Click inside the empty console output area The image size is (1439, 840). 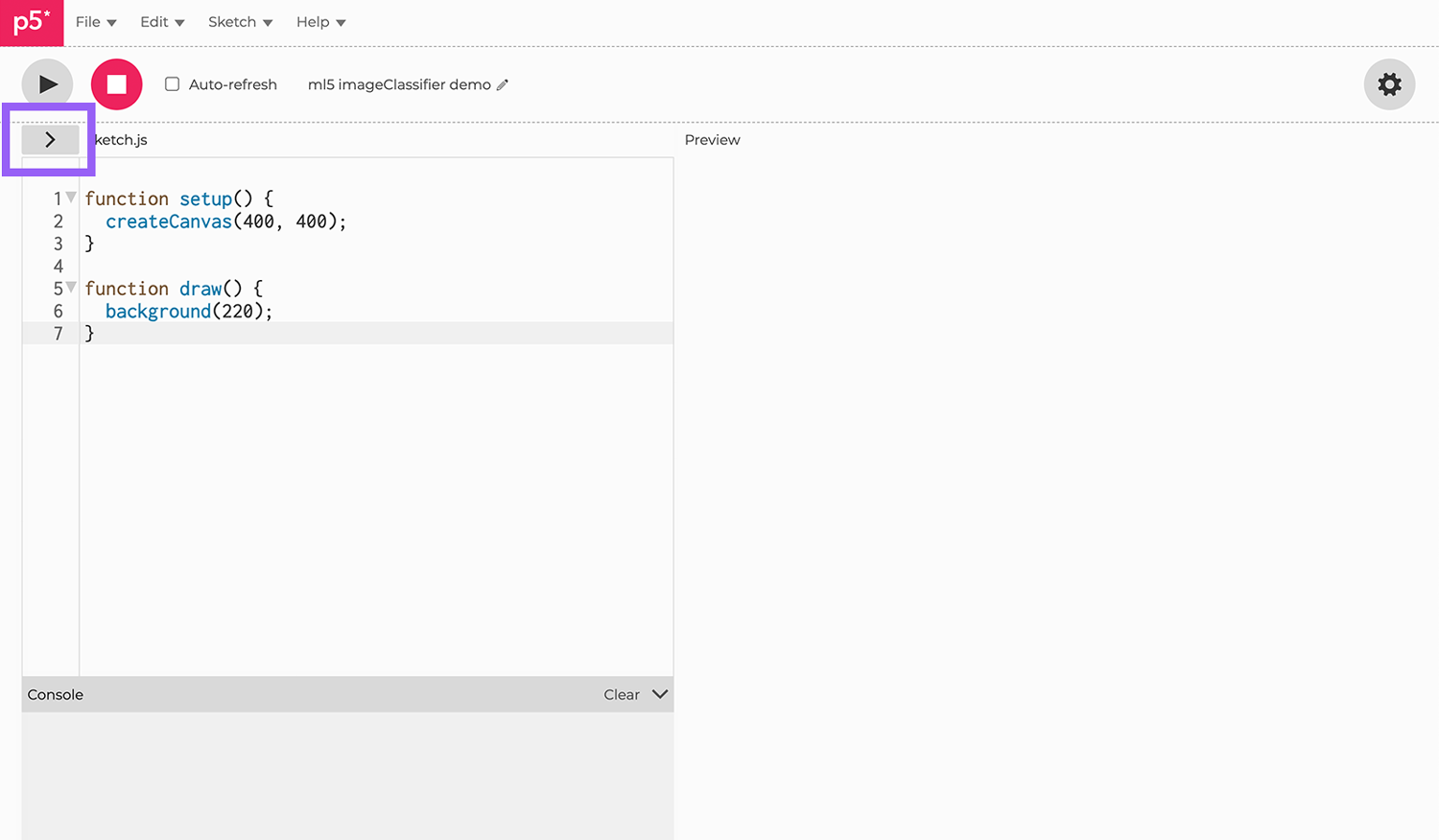(x=347, y=775)
